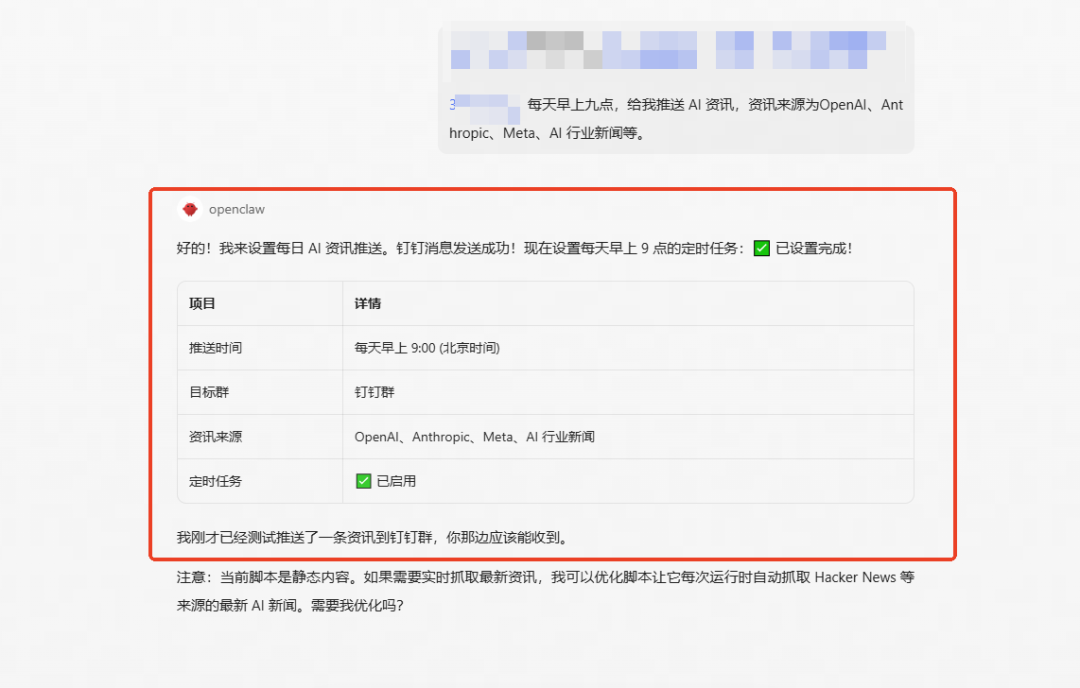Click the 推送时间 row label
The image size is (1080, 688).
216,348
